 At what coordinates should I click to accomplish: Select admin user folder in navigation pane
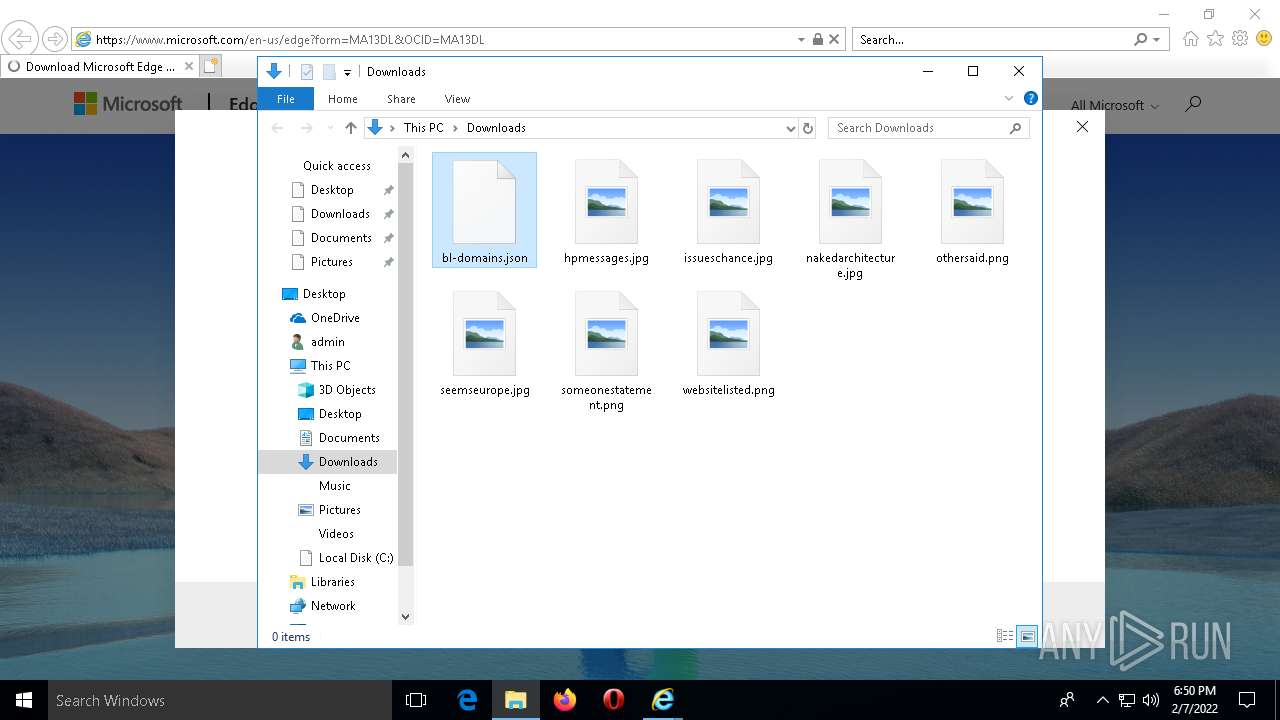pyautogui.click(x=327, y=342)
